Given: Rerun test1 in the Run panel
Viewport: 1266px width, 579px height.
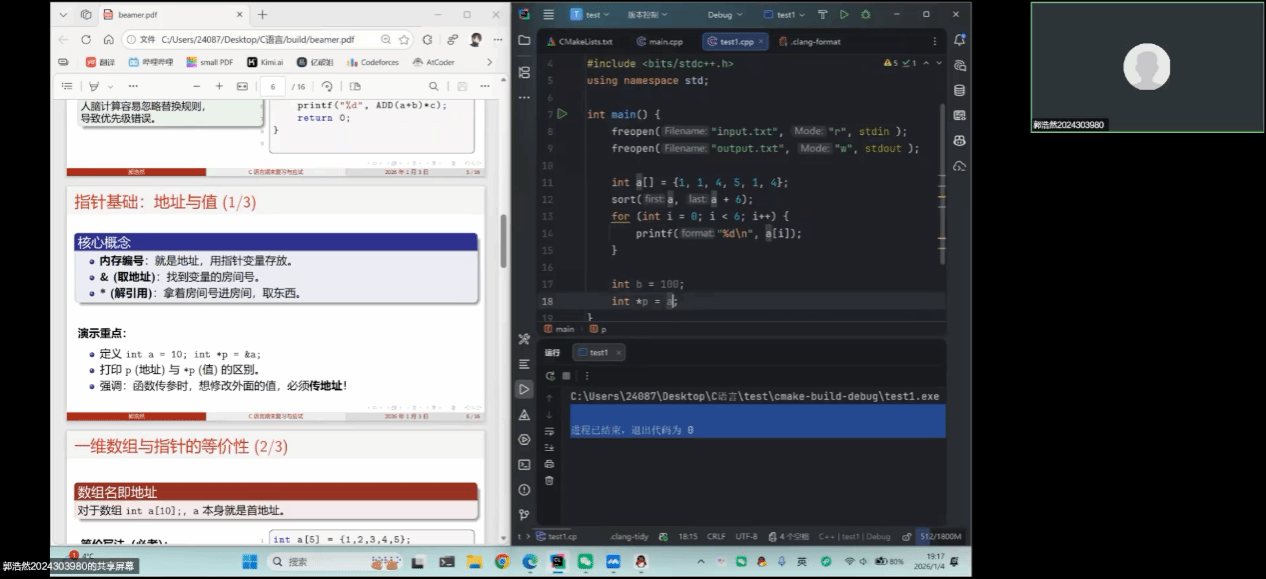Looking at the screenshot, I should [x=549, y=376].
